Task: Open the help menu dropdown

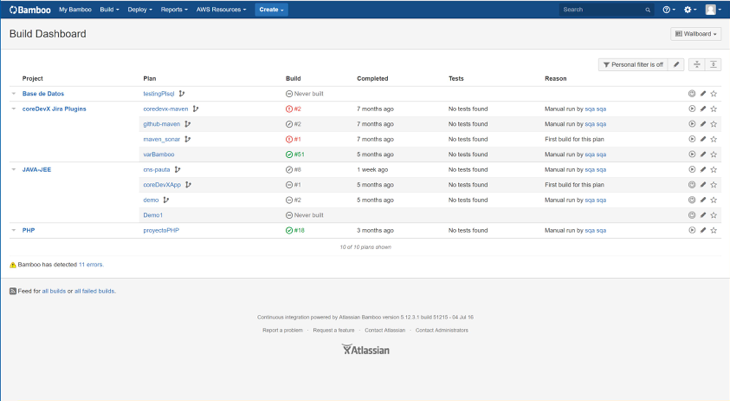Action: click(669, 9)
